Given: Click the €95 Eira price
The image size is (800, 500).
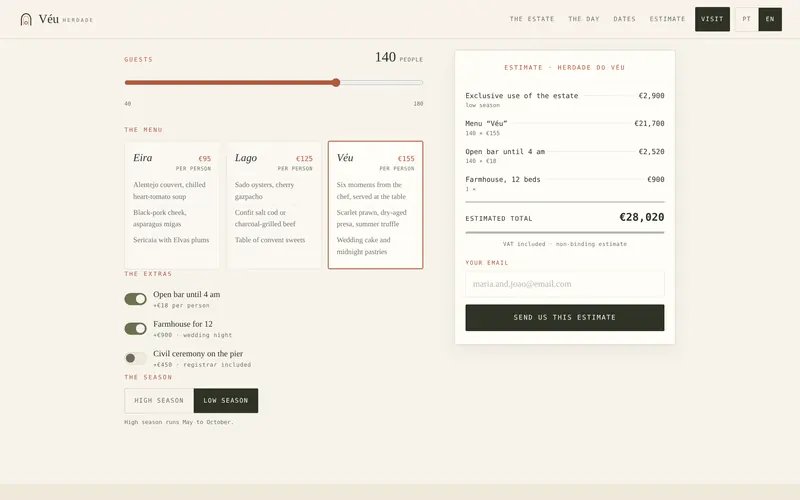Looking at the screenshot, I should click(205, 159).
